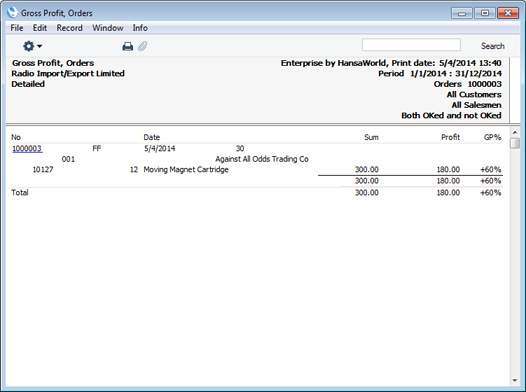Click the order date 5/4/2014
This screenshot has height=392, width=526.
159,149
